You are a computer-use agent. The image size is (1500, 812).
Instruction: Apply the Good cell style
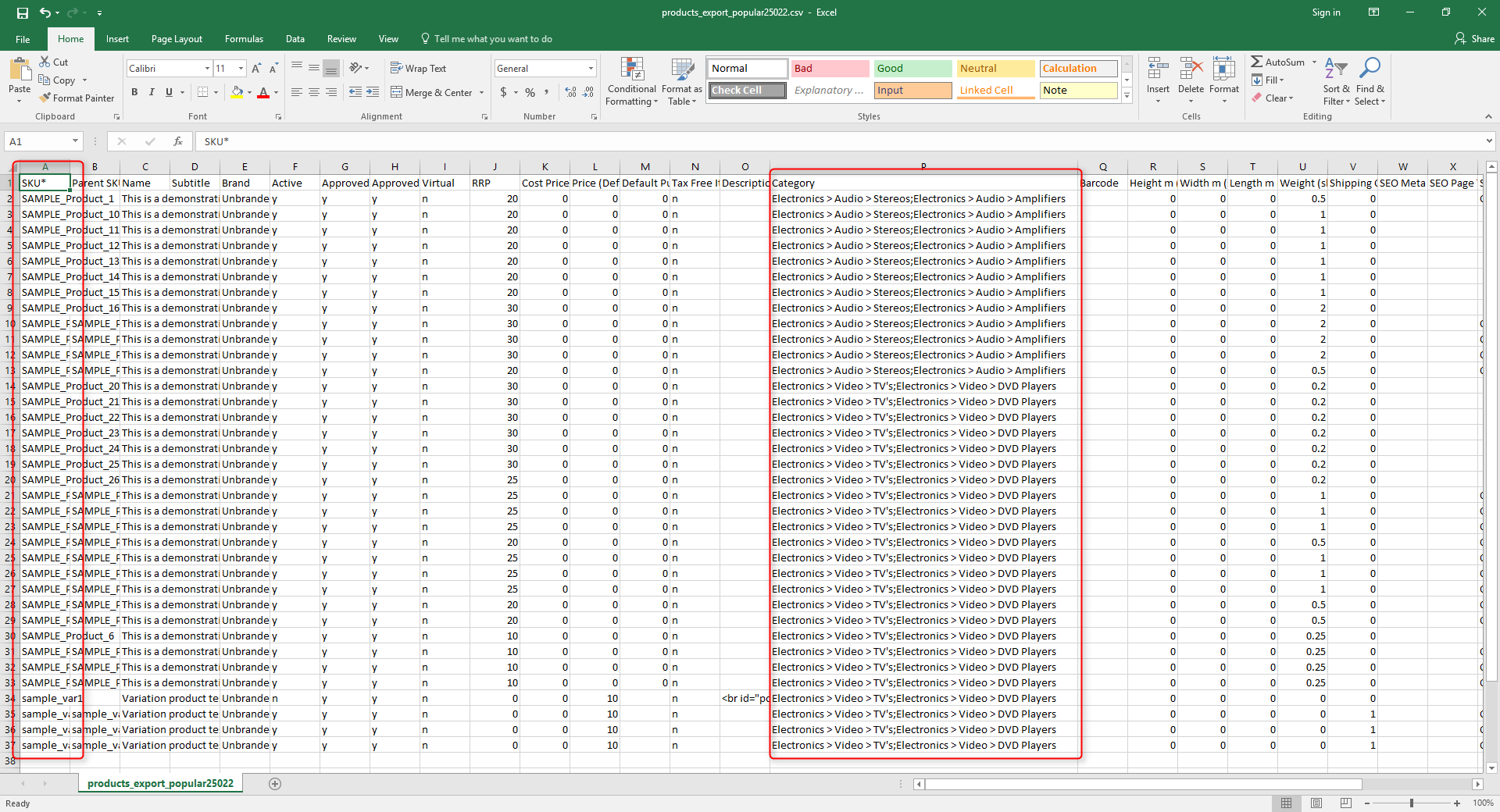pyautogui.click(x=912, y=68)
